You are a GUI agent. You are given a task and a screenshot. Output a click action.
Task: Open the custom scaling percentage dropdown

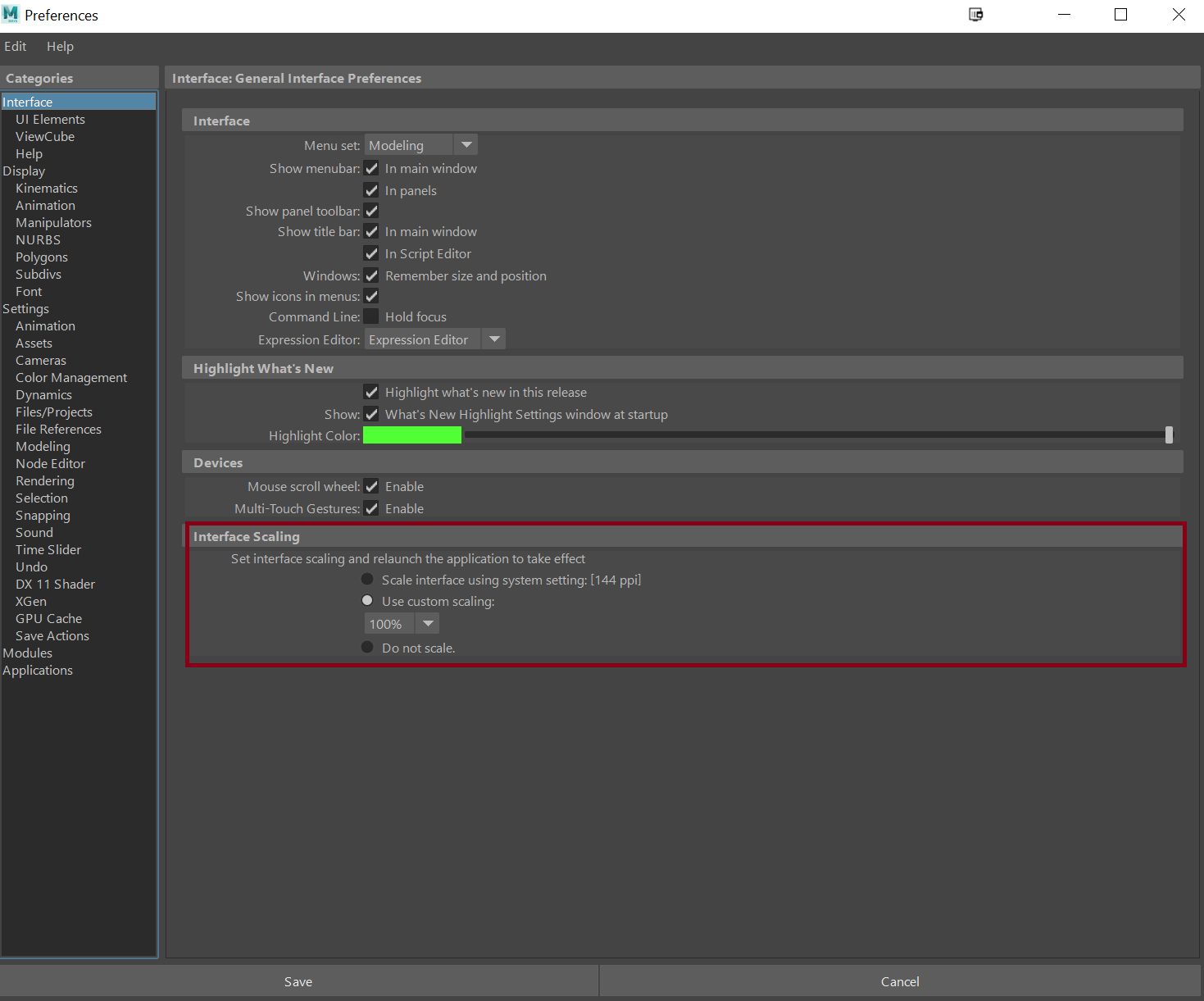pyautogui.click(x=427, y=623)
